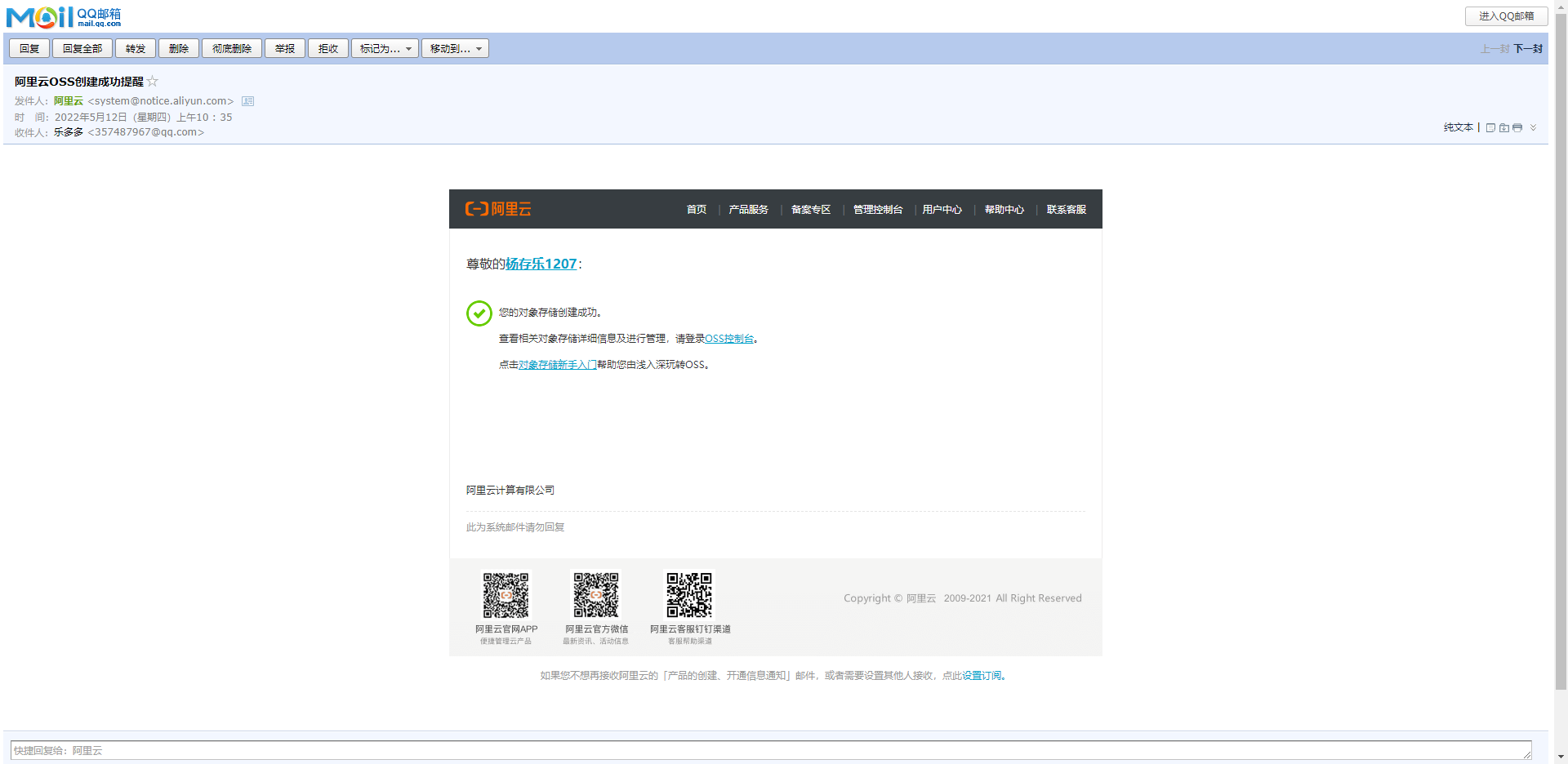Report the email with 举报
The height and width of the screenshot is (764, 1568).
[285, 49]
